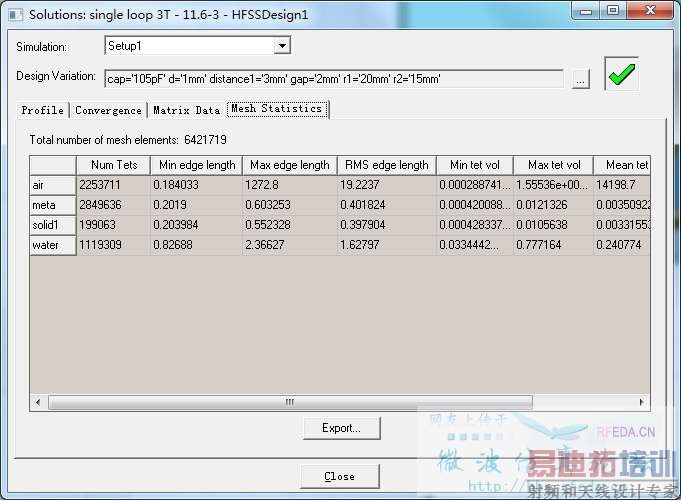Click the Min tet vol column header
Screen dimensions: 681x501
click(475, 165)
